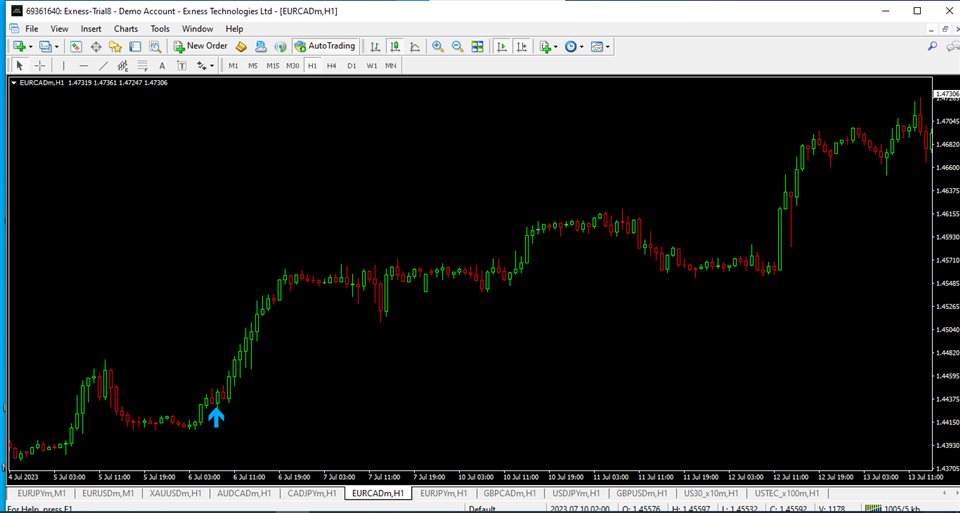Select the Text Label 'T' tool
The image size is (960, 513).
(x=182, y=66)
